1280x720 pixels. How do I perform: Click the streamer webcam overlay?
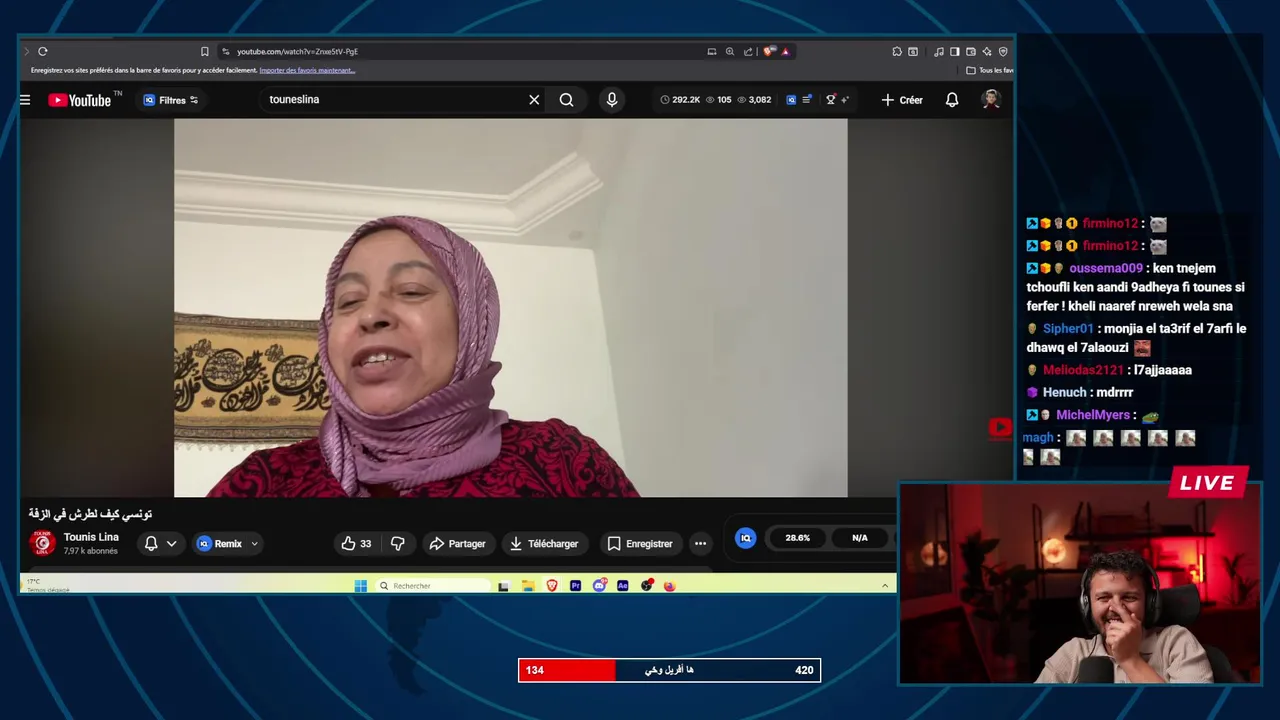(x=1080, y=584)
